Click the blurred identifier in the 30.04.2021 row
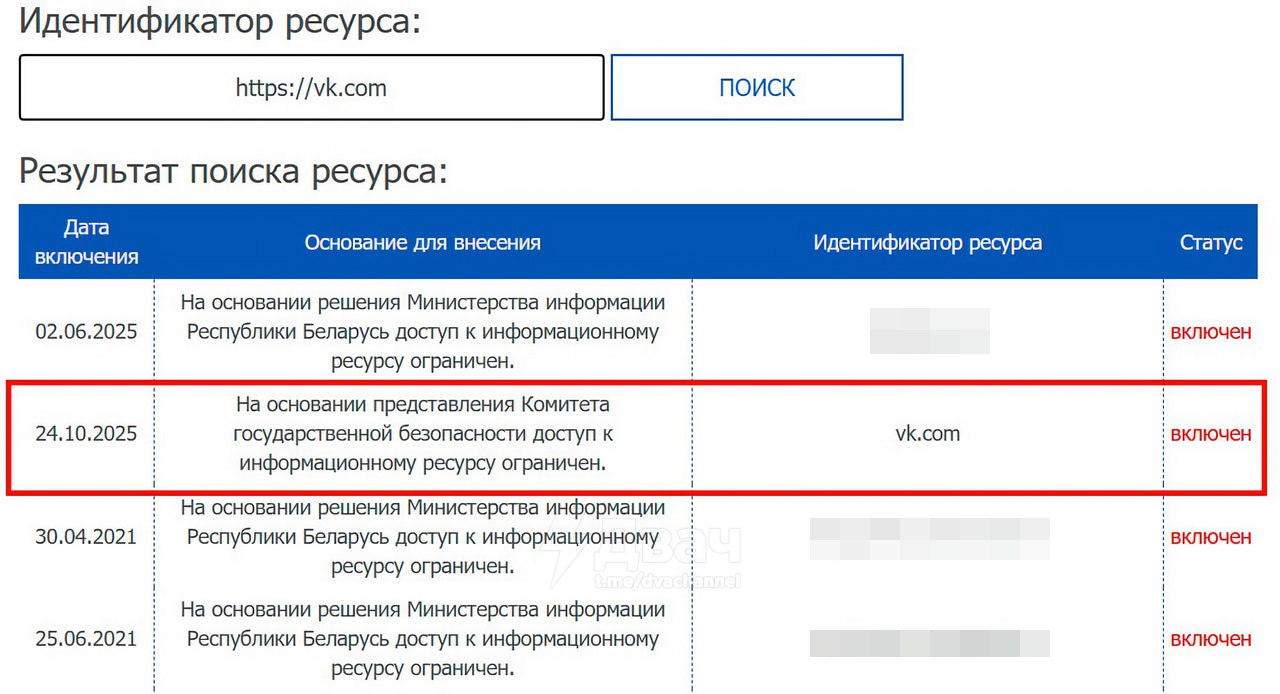 click(x=928, y=536)
